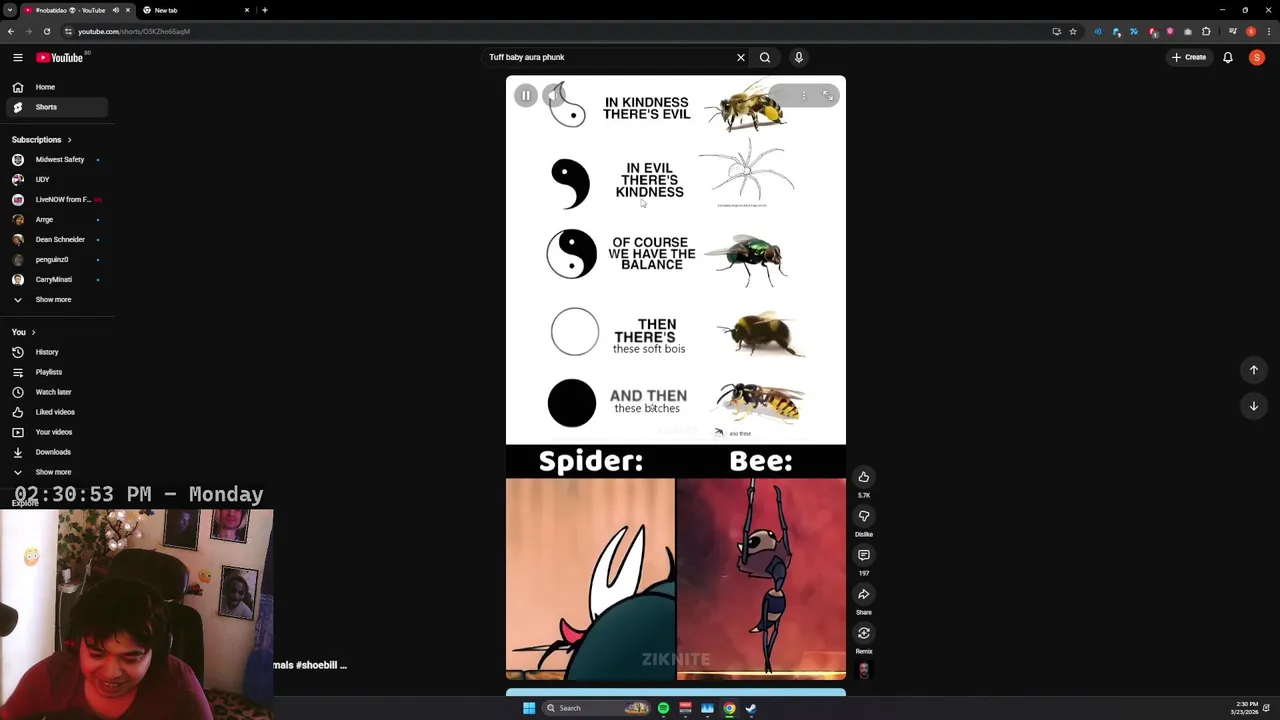Toggle the Short's fullscreen view
This screenshot has height=720, width=1280.
click(x=828, y=95)
